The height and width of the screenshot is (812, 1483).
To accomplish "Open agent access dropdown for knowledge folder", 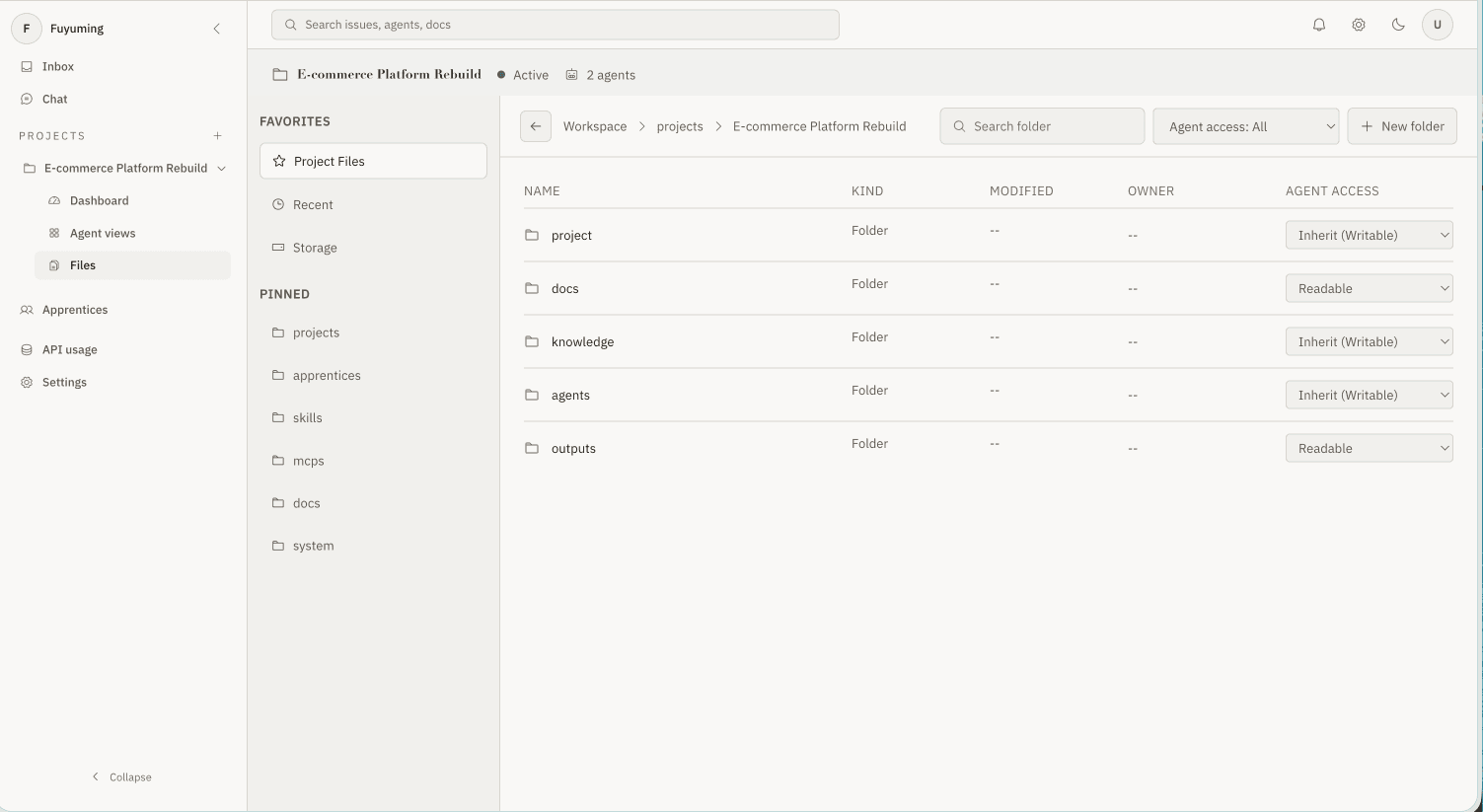I will click(1370, 341).
